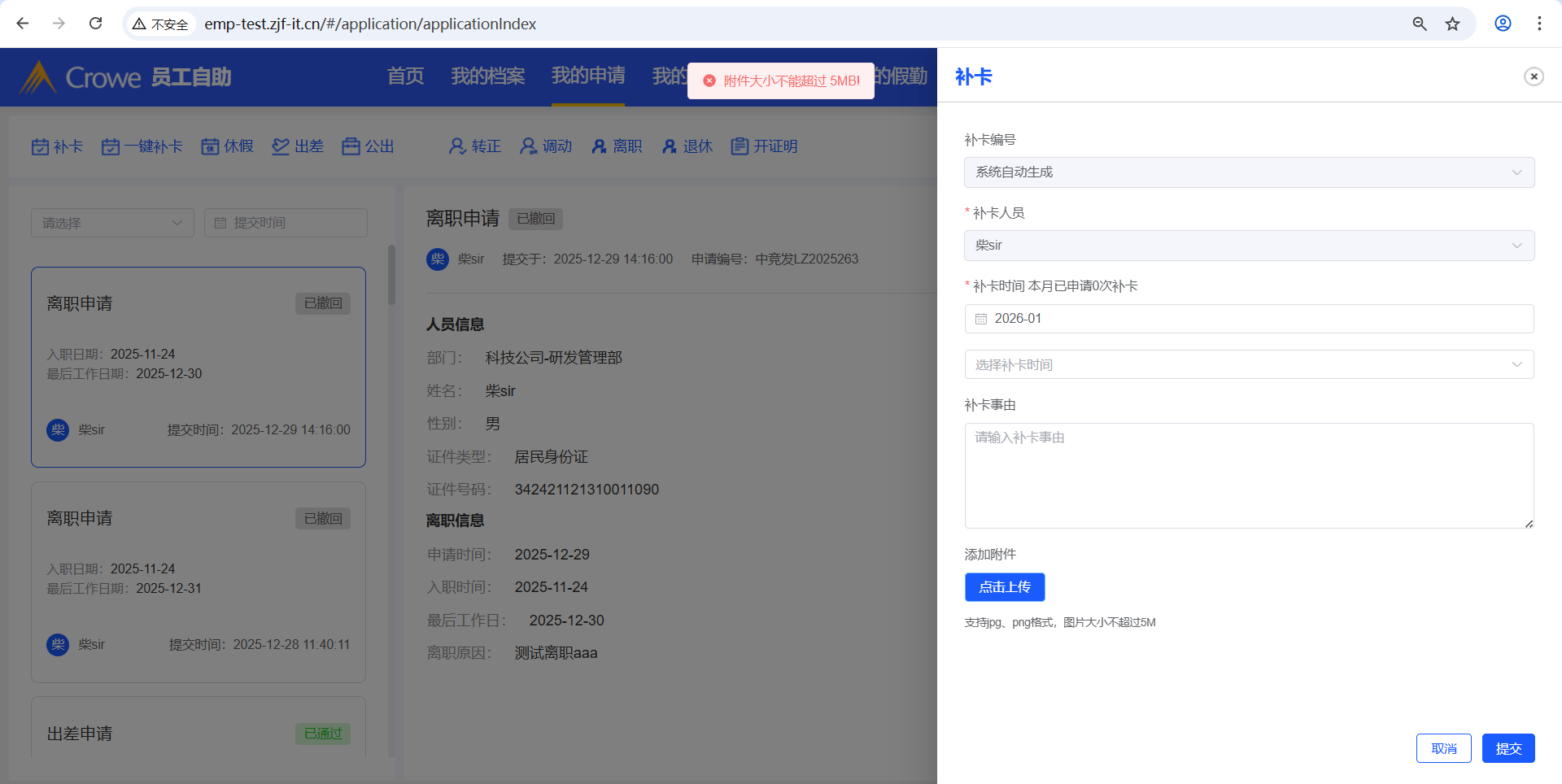This screenshot has width=1562, height=784.
Task: Go to 首页 navigation tab
Action: pyautogui.click(x=405, y=76)
